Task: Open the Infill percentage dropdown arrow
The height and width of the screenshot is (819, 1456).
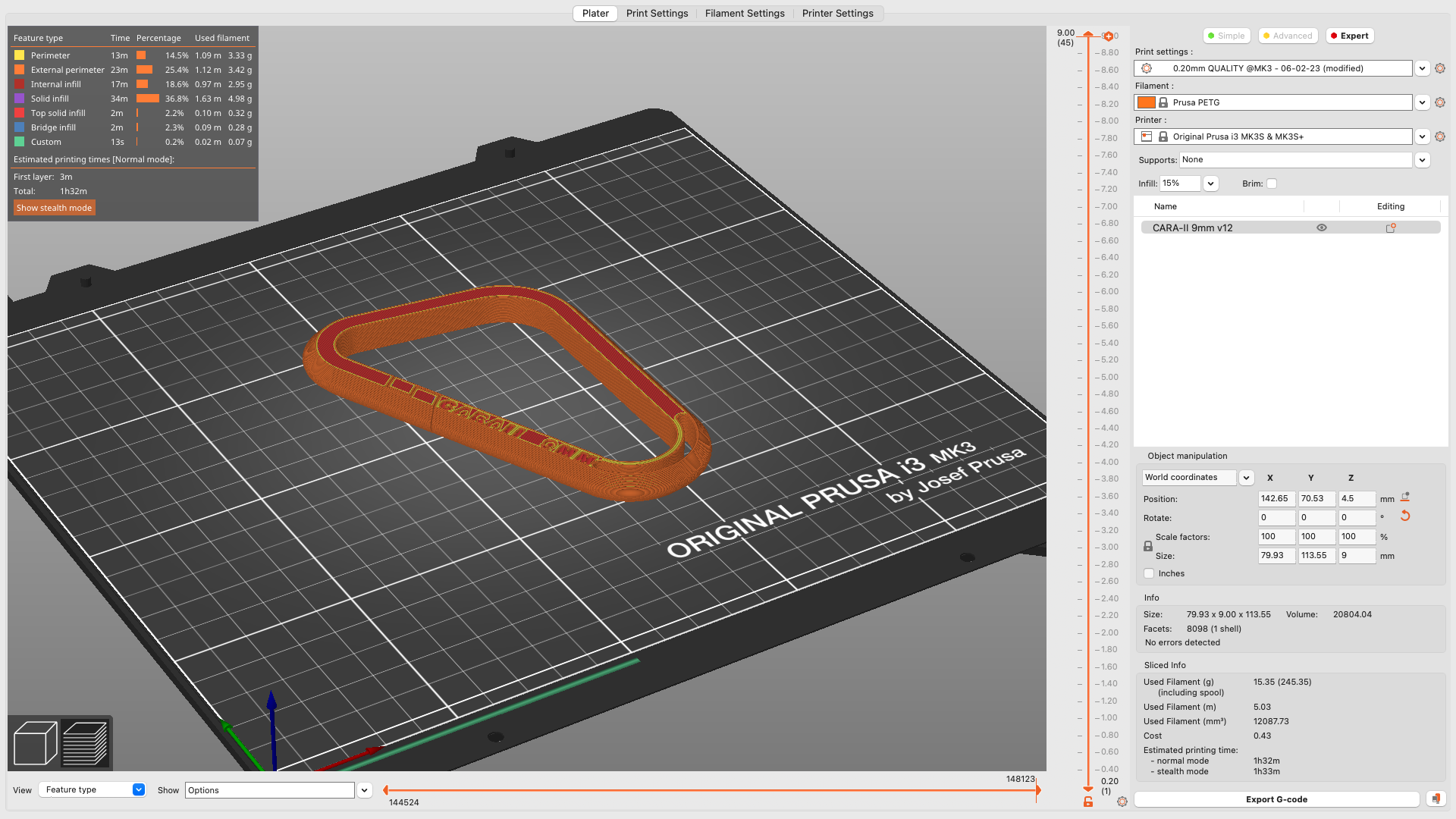Action: (1211, 184)
